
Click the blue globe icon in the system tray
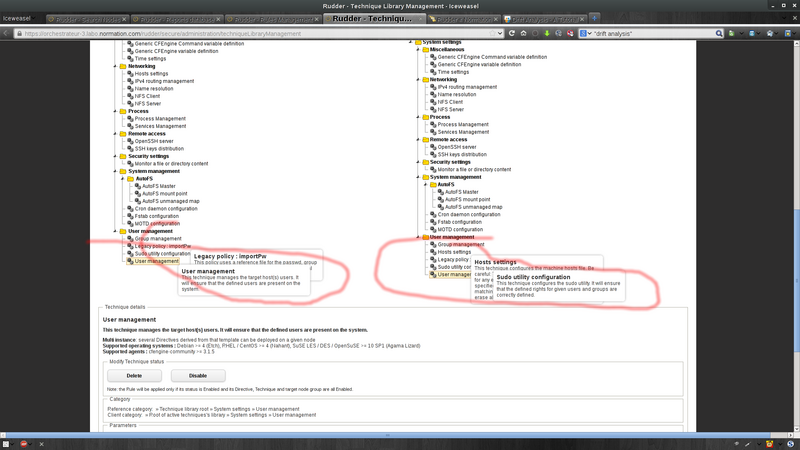(x=791, y=444)
